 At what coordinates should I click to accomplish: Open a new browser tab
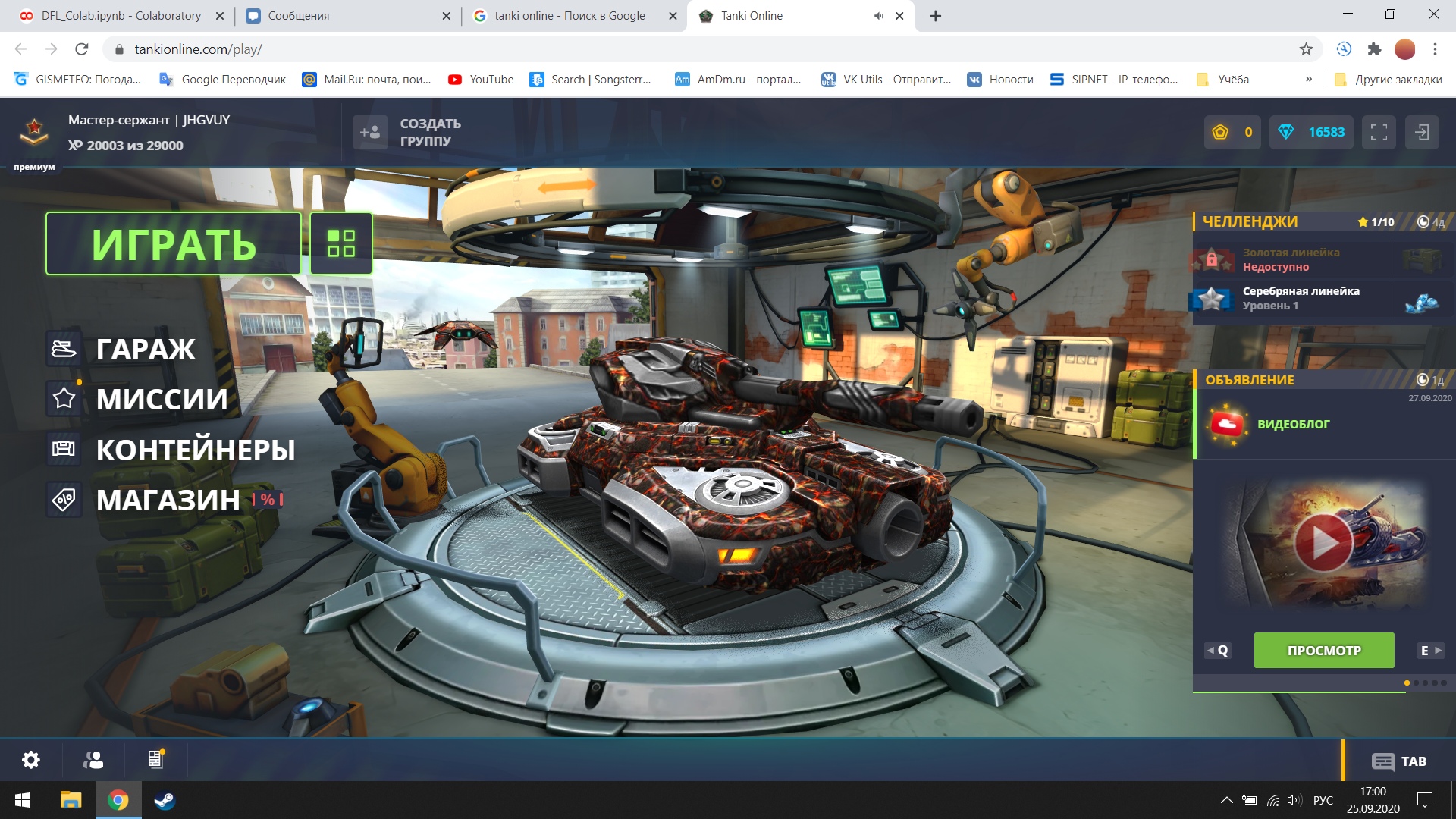pos(936,16)
